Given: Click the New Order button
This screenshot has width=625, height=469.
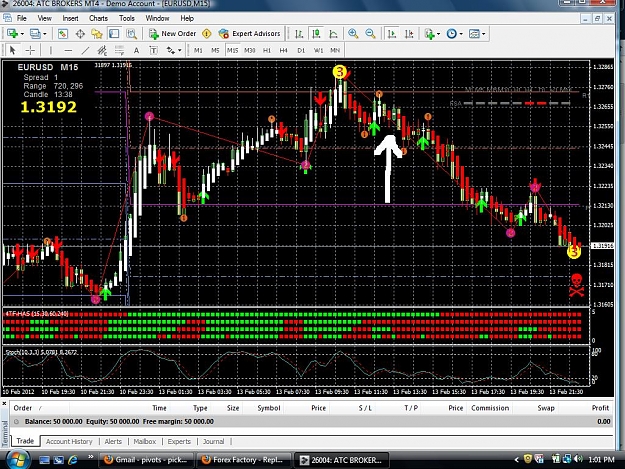Looking at the screenshot, I should [x=172, y=34].
